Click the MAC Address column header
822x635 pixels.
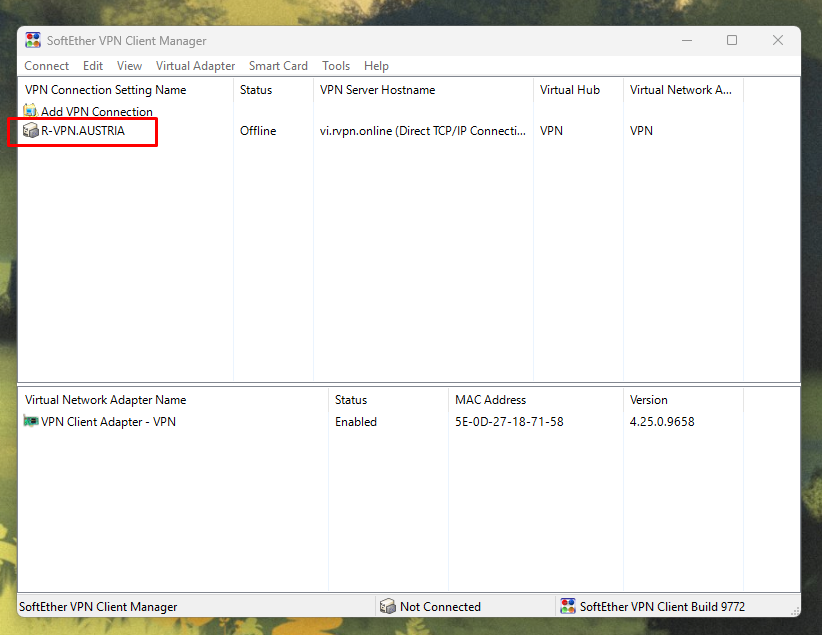(x=490, y=400)
